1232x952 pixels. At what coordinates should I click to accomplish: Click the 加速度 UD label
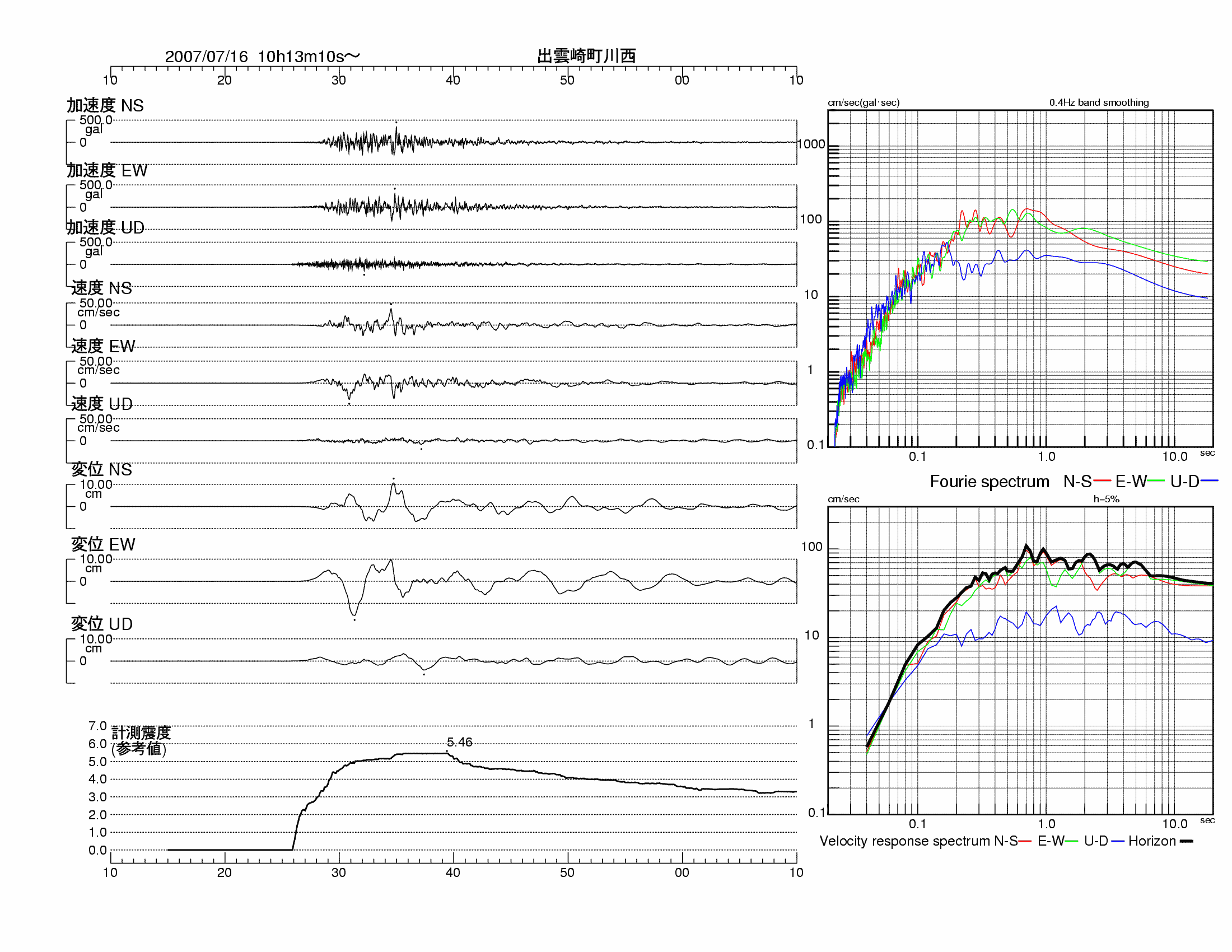point(105,227)
